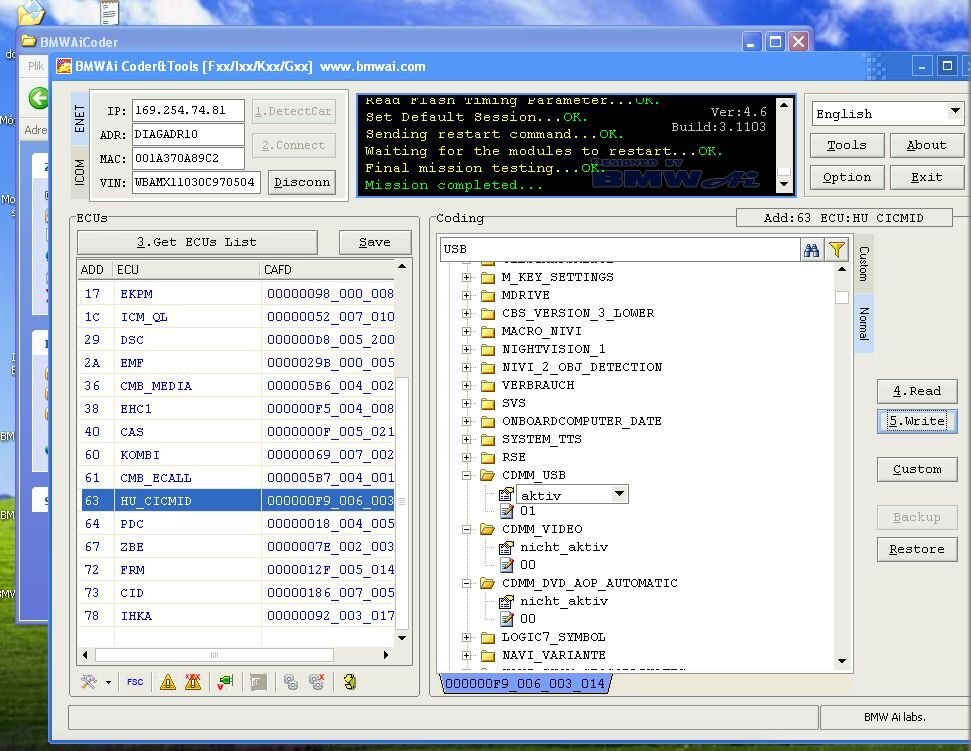Open the 'aktiv' value combo box arrow
The image size is (971, 751).
[619, 493]
